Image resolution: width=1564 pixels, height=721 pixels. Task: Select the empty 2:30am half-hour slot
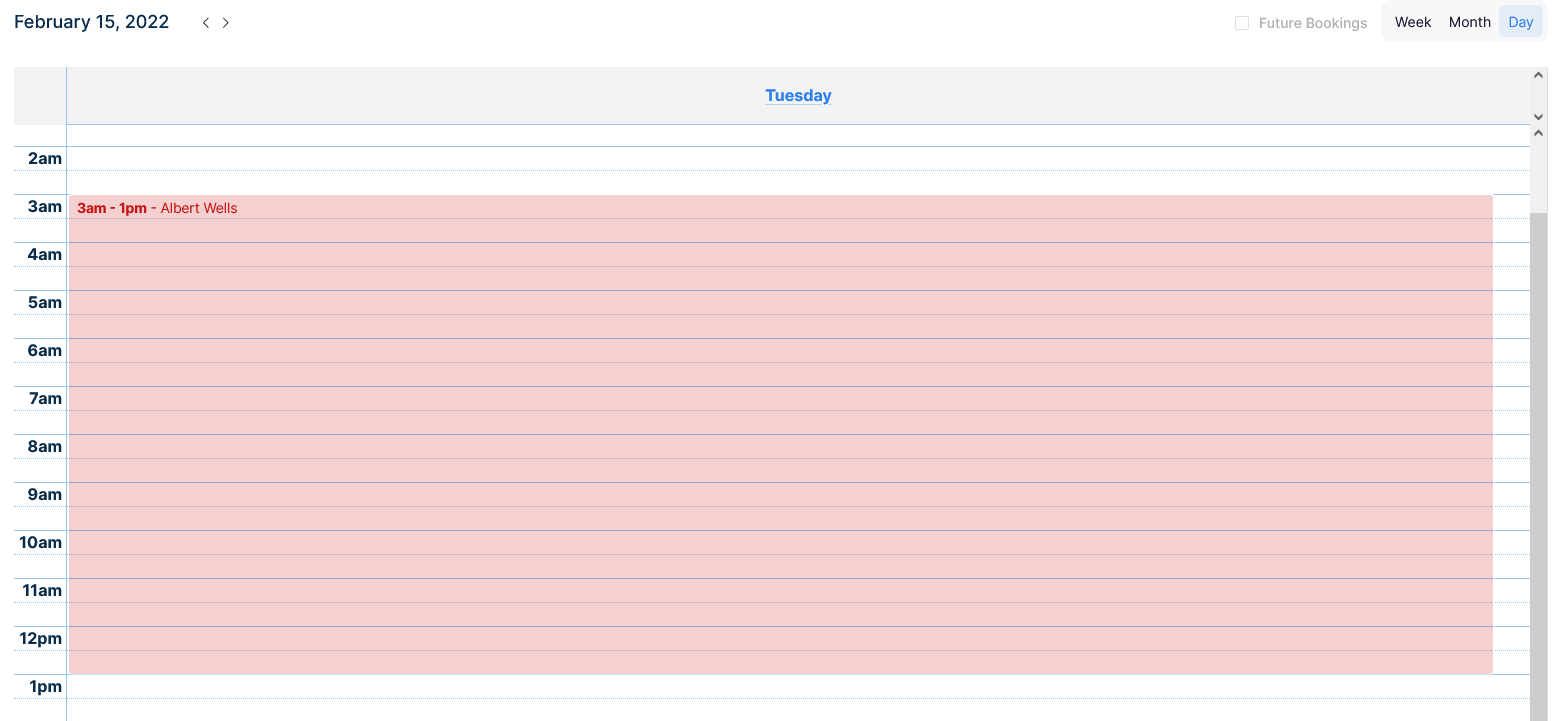tap(798, 183)
